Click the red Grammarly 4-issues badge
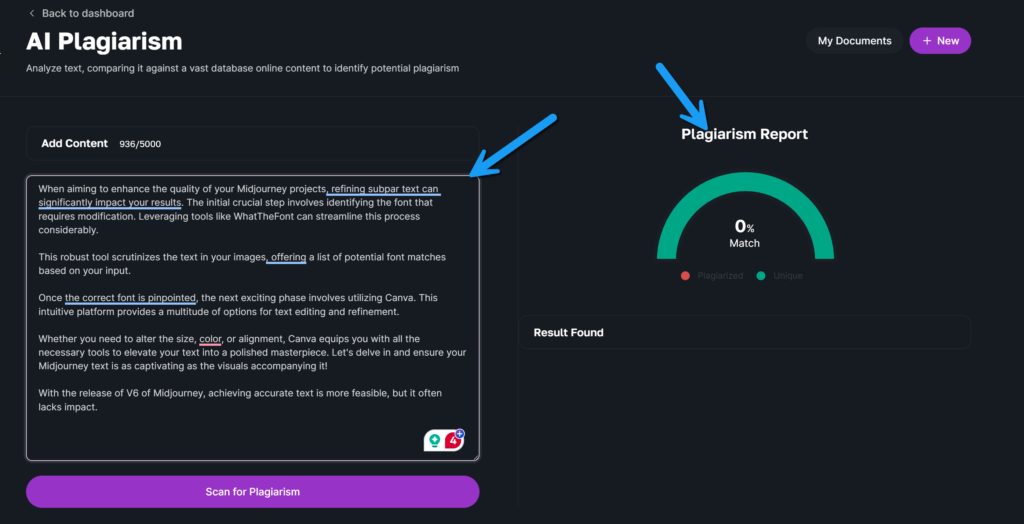 click(453, 440)
